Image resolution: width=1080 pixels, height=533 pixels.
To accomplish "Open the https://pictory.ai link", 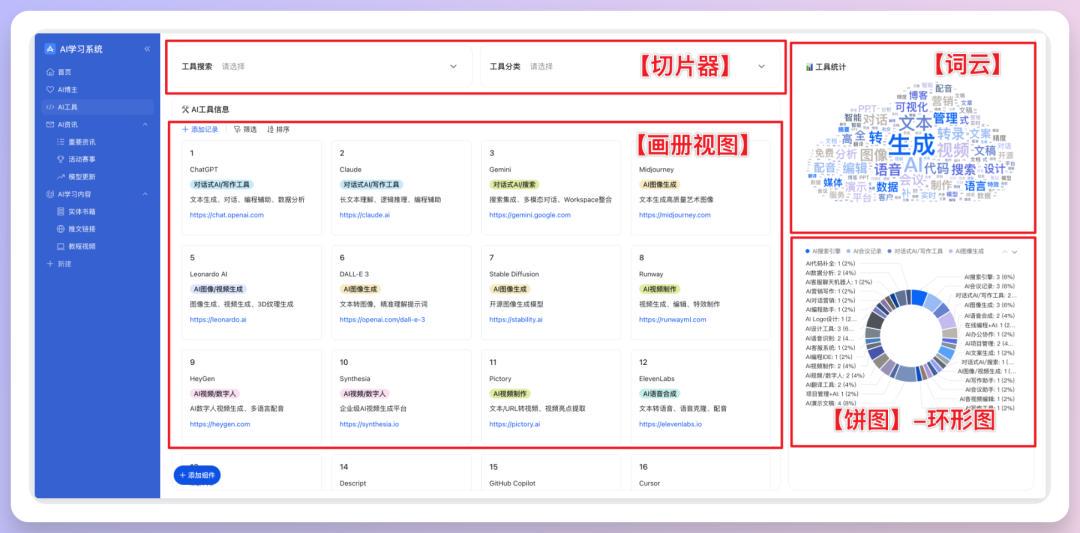I will point(515,424).
